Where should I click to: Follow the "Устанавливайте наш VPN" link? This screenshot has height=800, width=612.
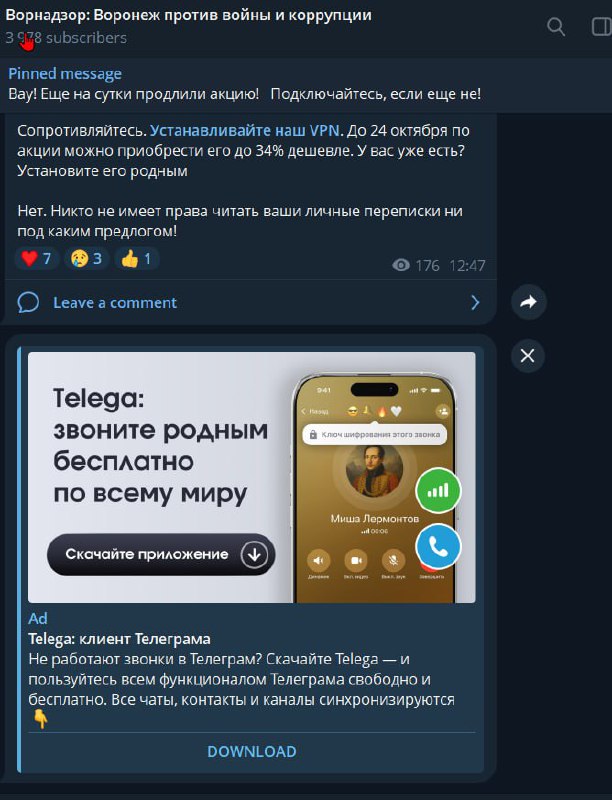pyautogui.click(x=245, y=131)
